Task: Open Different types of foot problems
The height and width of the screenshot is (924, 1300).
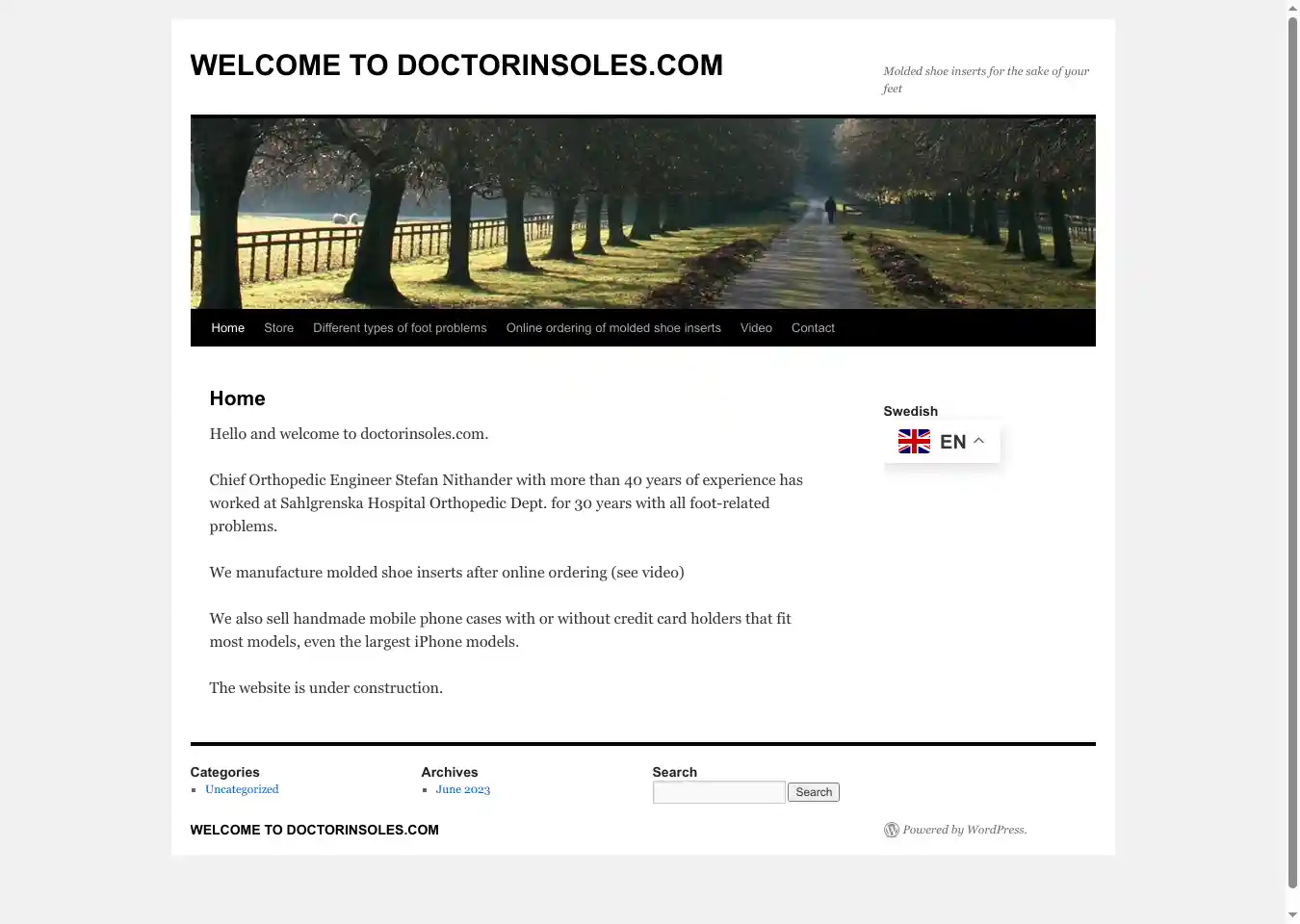Action: click(x=400, y=328)
